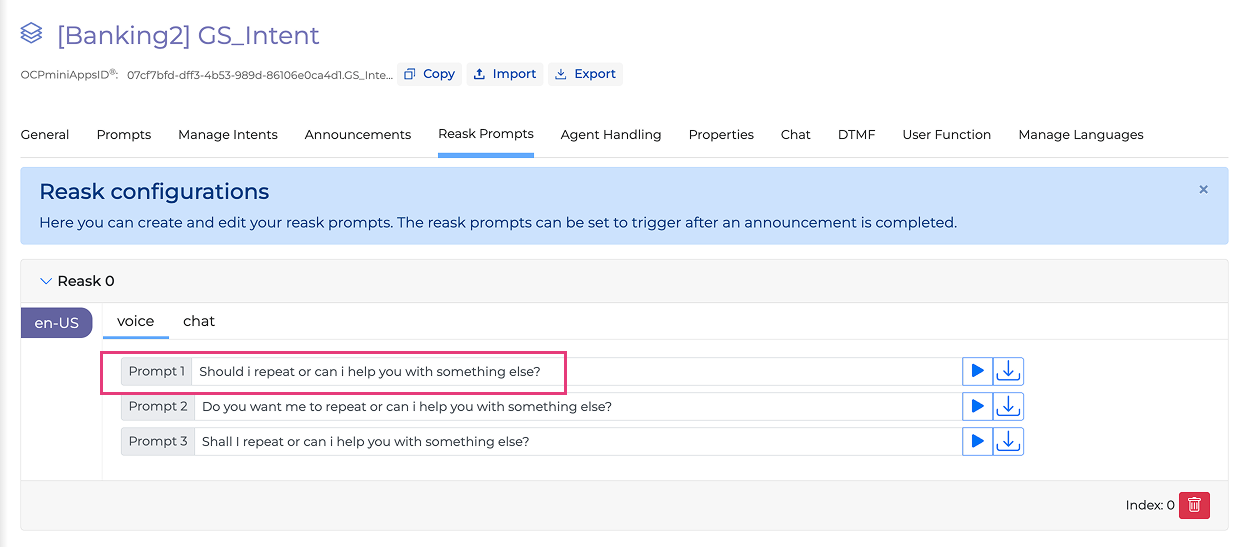This screenshot has height=547, width=1250.
Task: Download the Prompt 1 audio file
Action: [1008, 372]
